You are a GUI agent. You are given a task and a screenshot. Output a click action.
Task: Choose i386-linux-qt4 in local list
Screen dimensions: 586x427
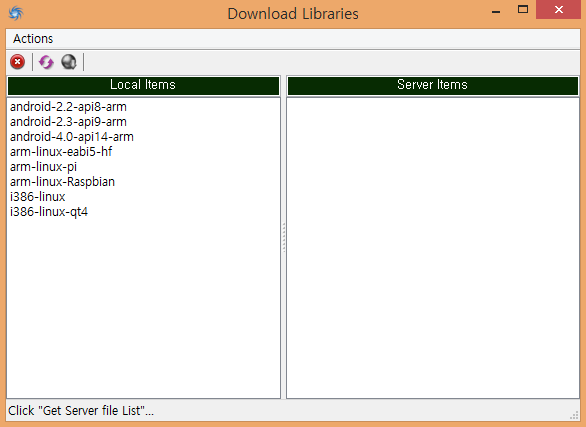point(49,212)
